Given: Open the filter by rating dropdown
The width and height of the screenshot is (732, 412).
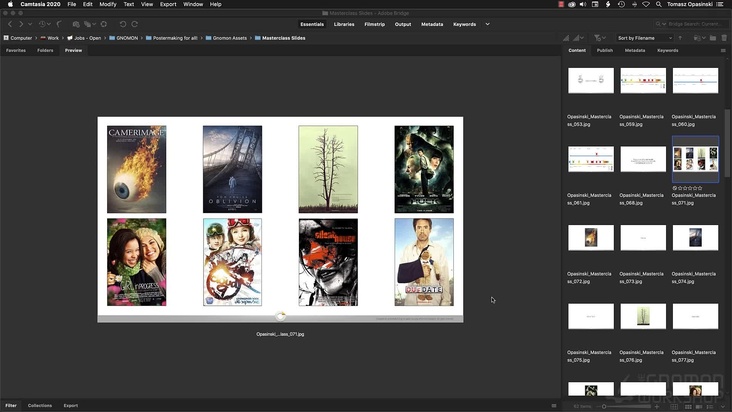Looking at the screenshot, I should [600, 38].
